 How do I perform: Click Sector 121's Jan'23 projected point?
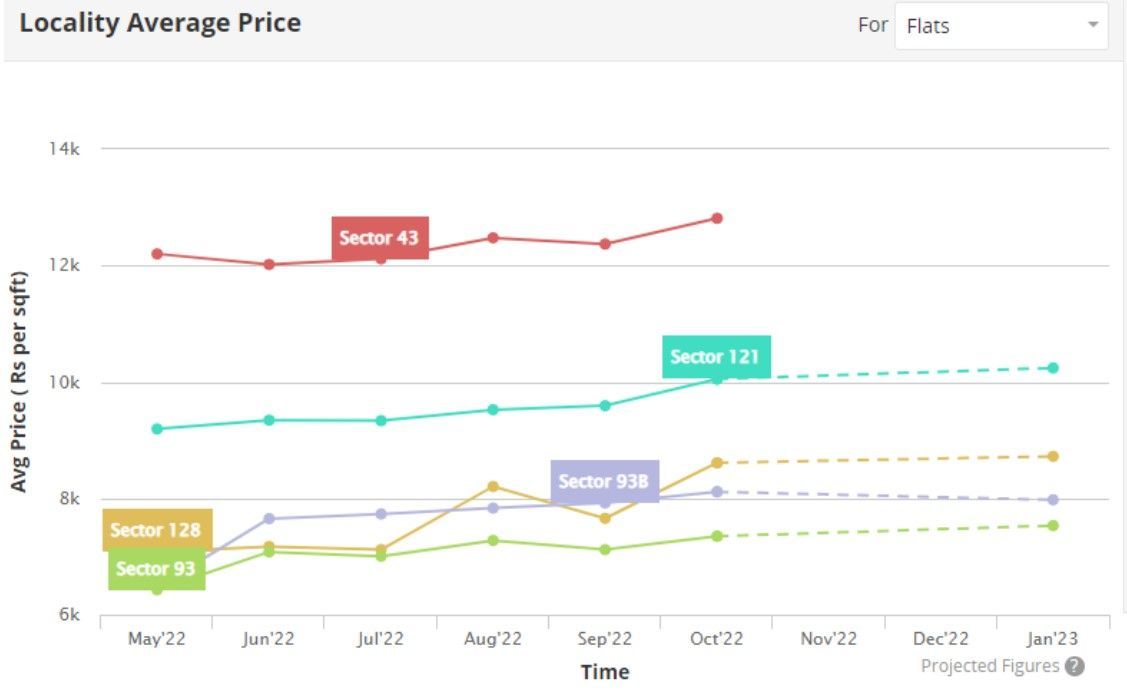tap(1054, 367)
